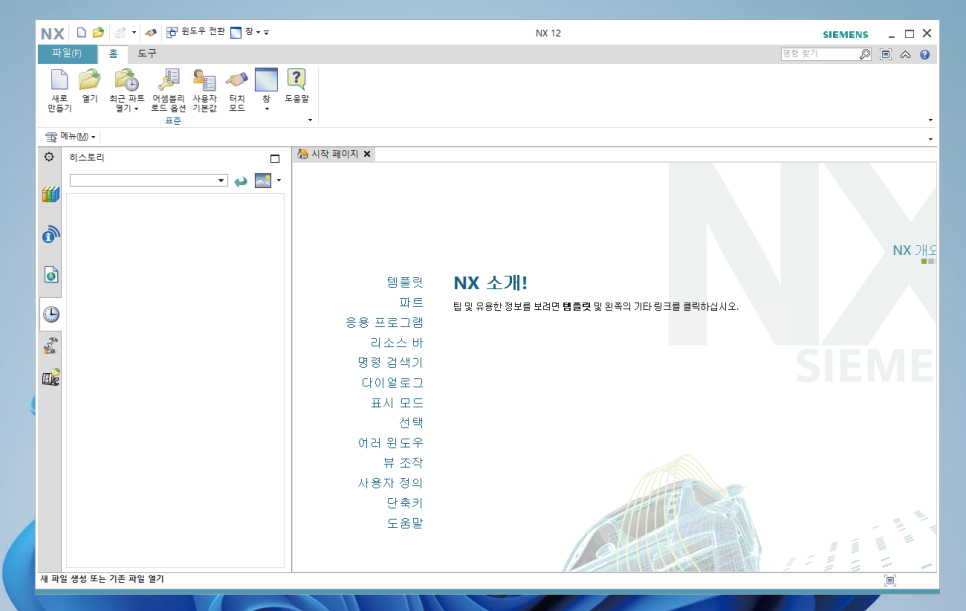
Task: Open the 리소스 바 link
Action: pos(397,342)
